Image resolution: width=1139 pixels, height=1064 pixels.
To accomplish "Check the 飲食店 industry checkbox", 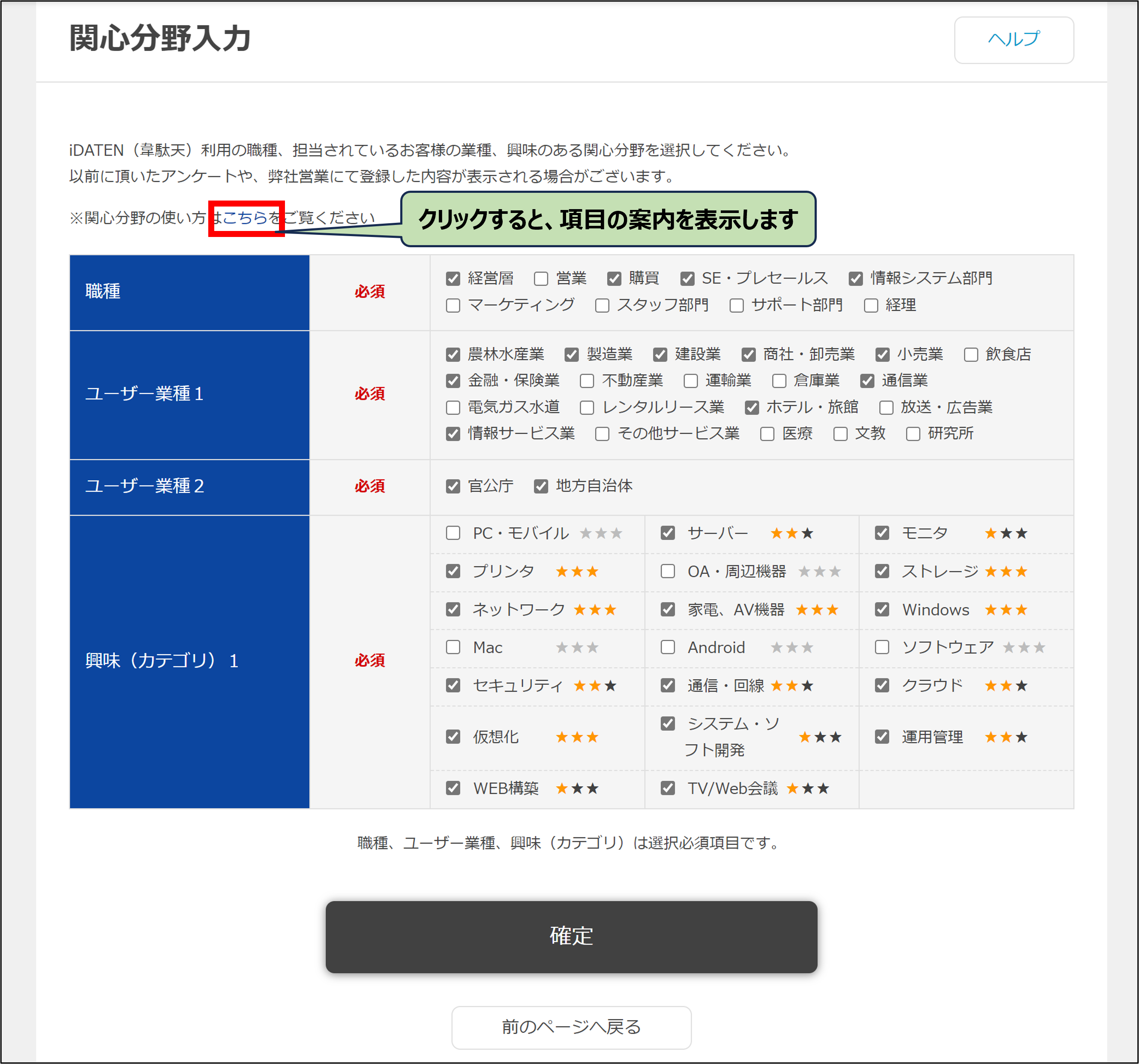I will (971, 355).
